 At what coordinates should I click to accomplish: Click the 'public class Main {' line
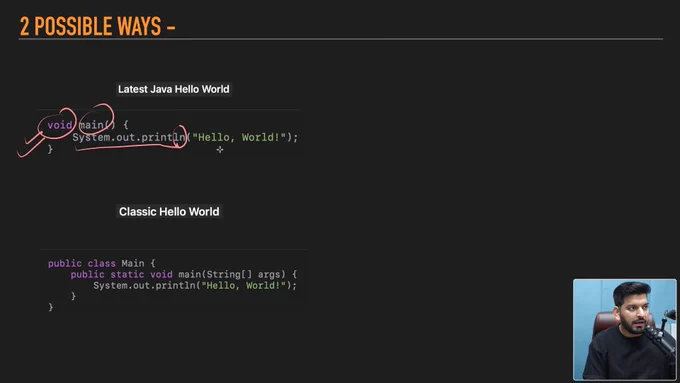coord(101,263)
